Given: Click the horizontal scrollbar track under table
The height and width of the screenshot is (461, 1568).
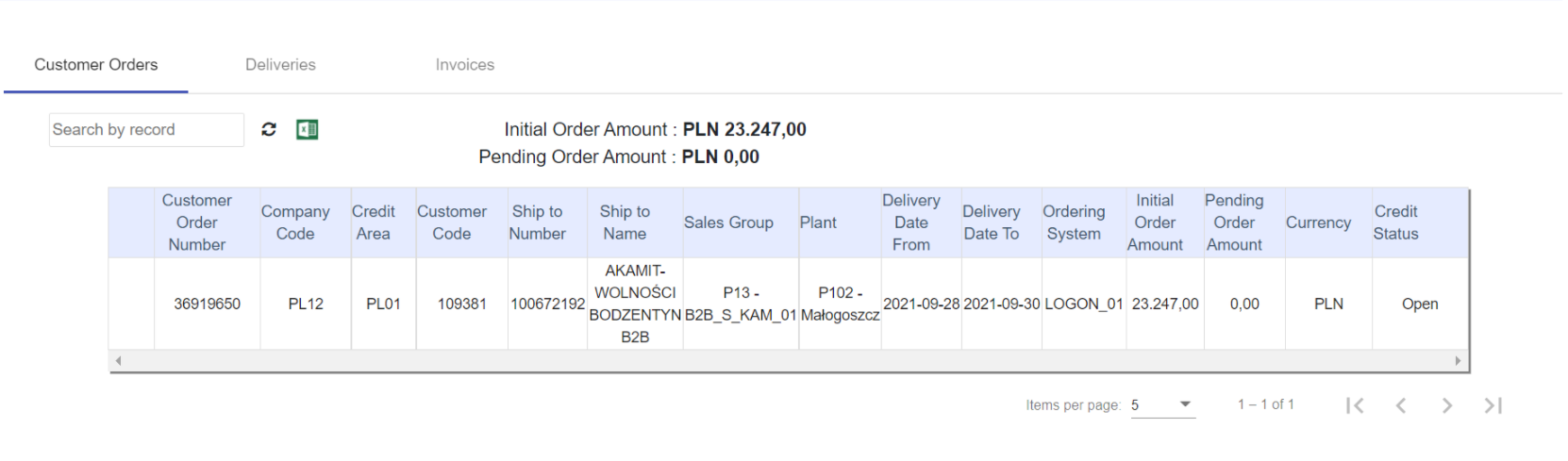Looking at the screenshot, I should [x=789, y=361].
